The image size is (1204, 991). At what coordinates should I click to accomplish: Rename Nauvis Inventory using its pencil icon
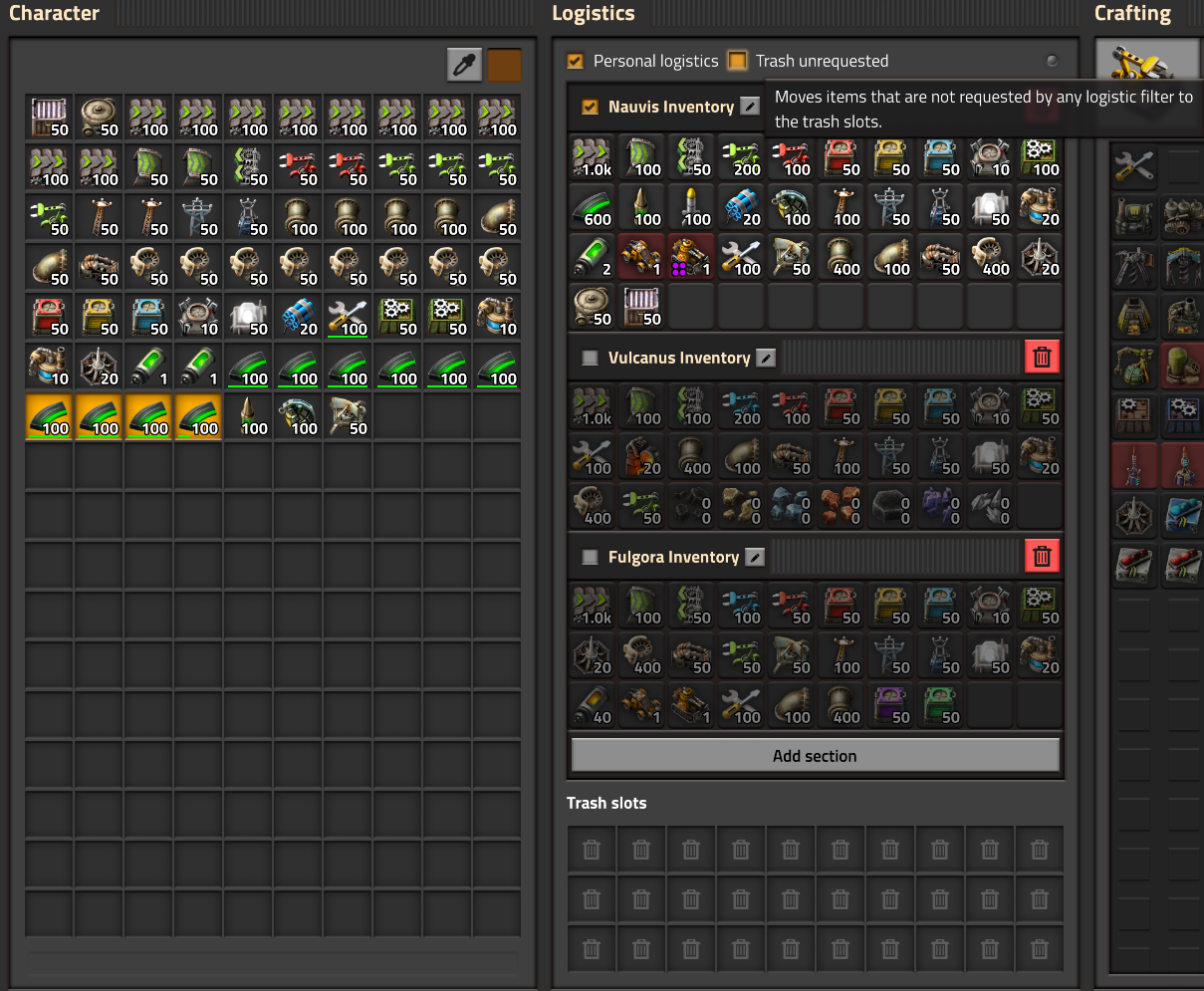pos(751,107)
